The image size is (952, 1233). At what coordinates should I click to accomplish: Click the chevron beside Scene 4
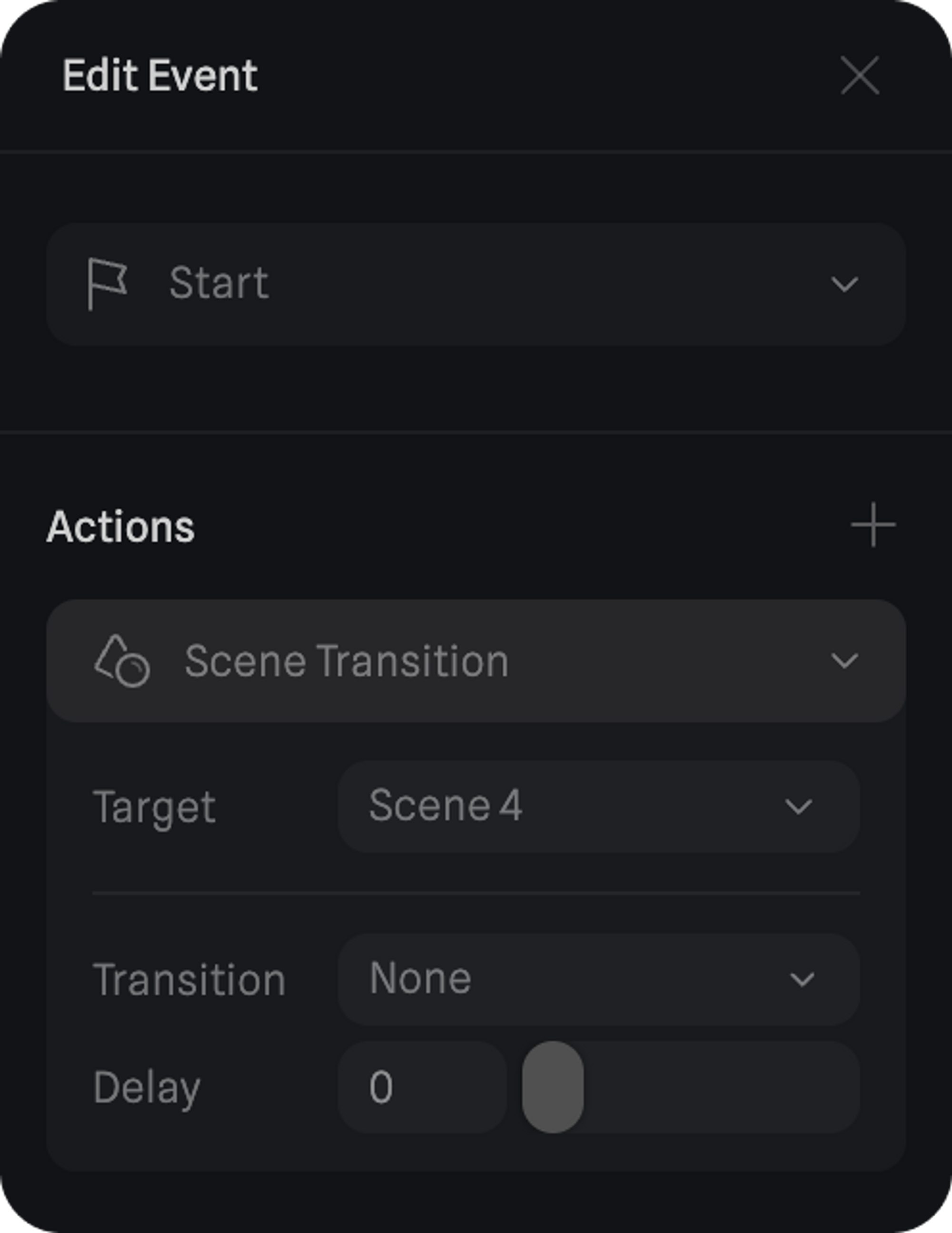[799, 807]
